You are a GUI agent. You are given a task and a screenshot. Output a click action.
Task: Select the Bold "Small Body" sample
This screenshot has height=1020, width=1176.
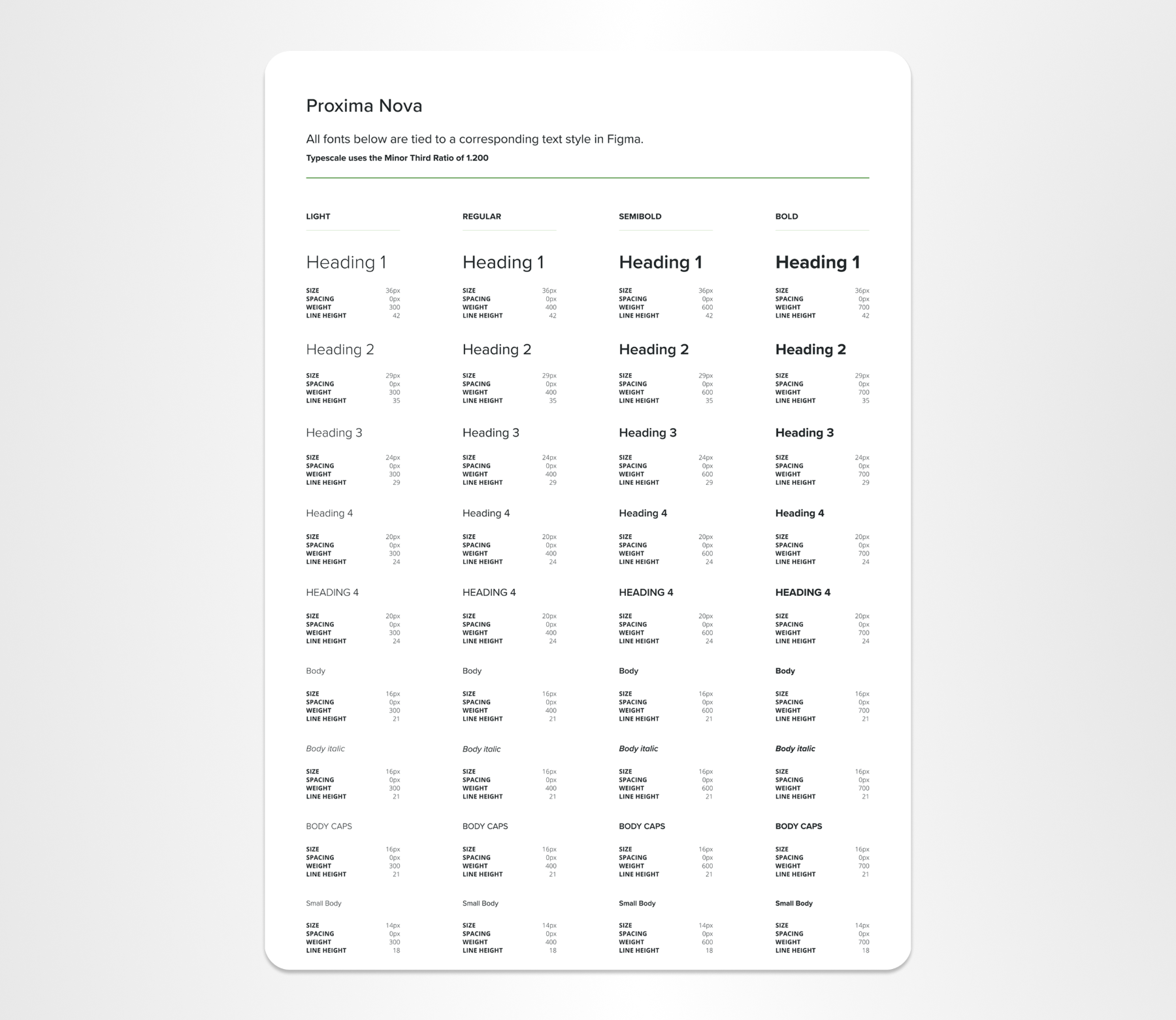tap(794, 904)
